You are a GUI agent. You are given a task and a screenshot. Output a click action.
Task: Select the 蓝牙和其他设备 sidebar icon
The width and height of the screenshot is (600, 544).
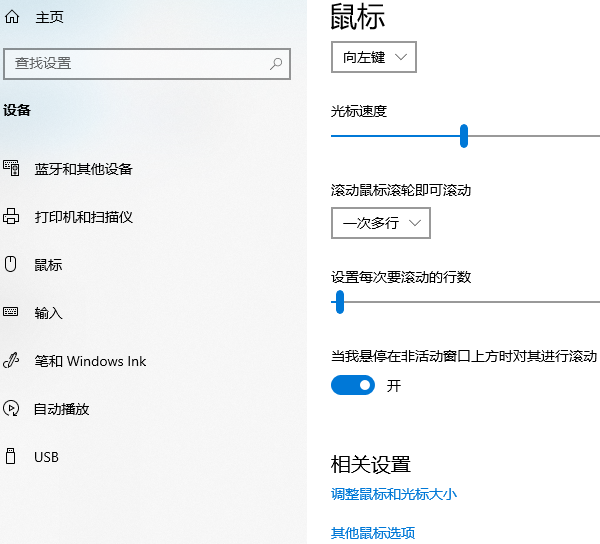pyautogui.click(x=11, y=168)
